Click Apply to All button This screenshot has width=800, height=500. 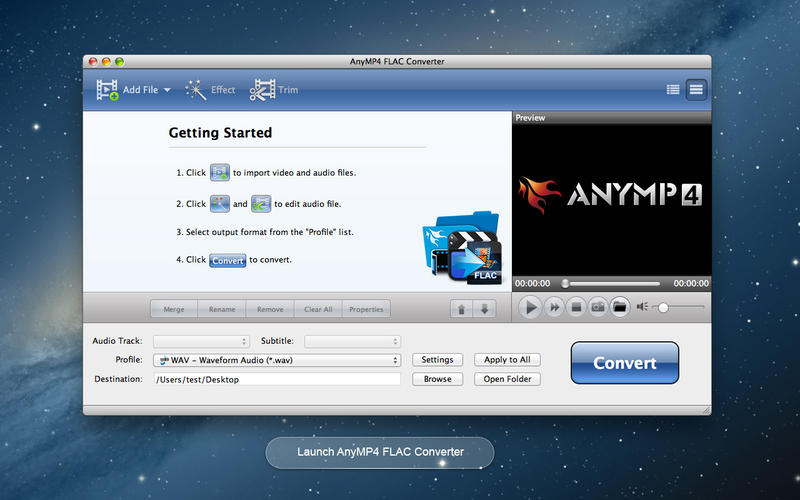[507, 360]
